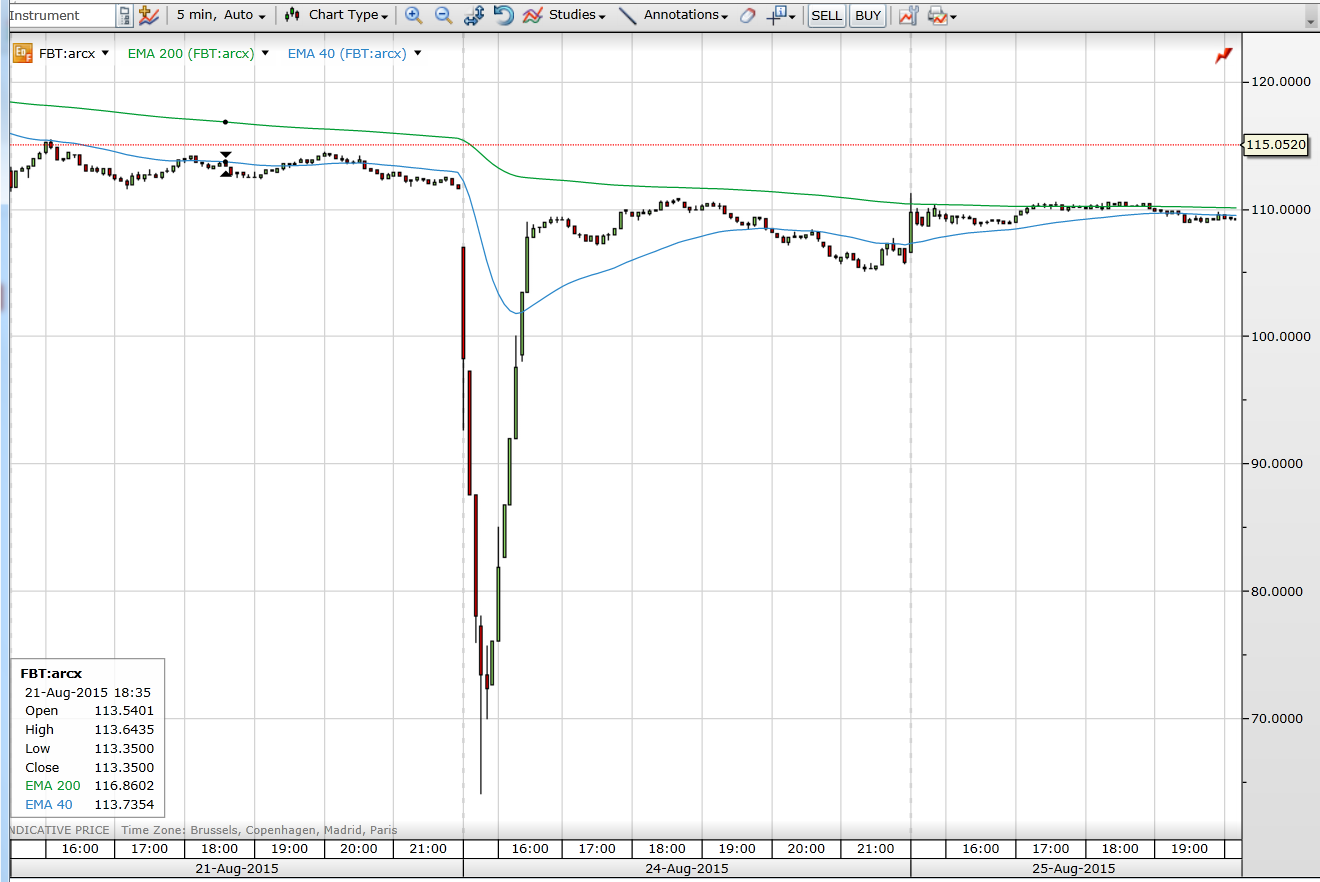Click the print chart icon

[x=937, y=15]
